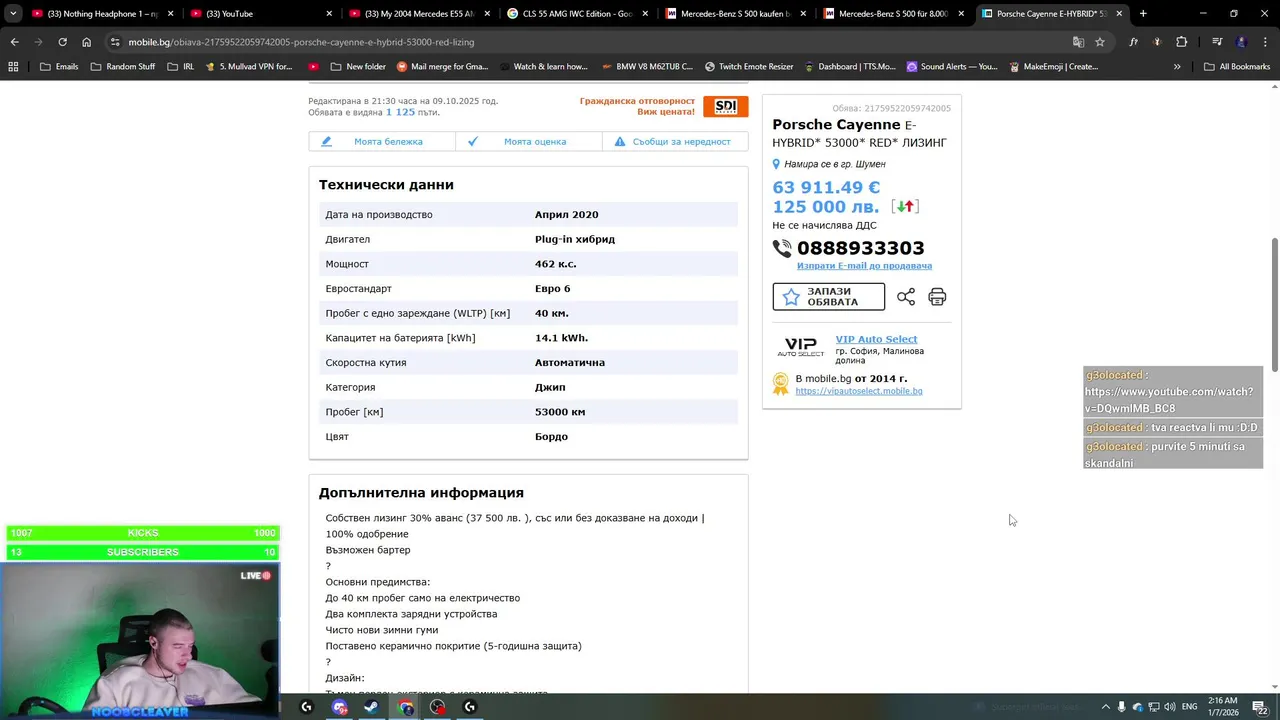Open the MakeEmoji bookmark
The width and height of the screenshot is (1280, 720).
tap(1054, 67)
